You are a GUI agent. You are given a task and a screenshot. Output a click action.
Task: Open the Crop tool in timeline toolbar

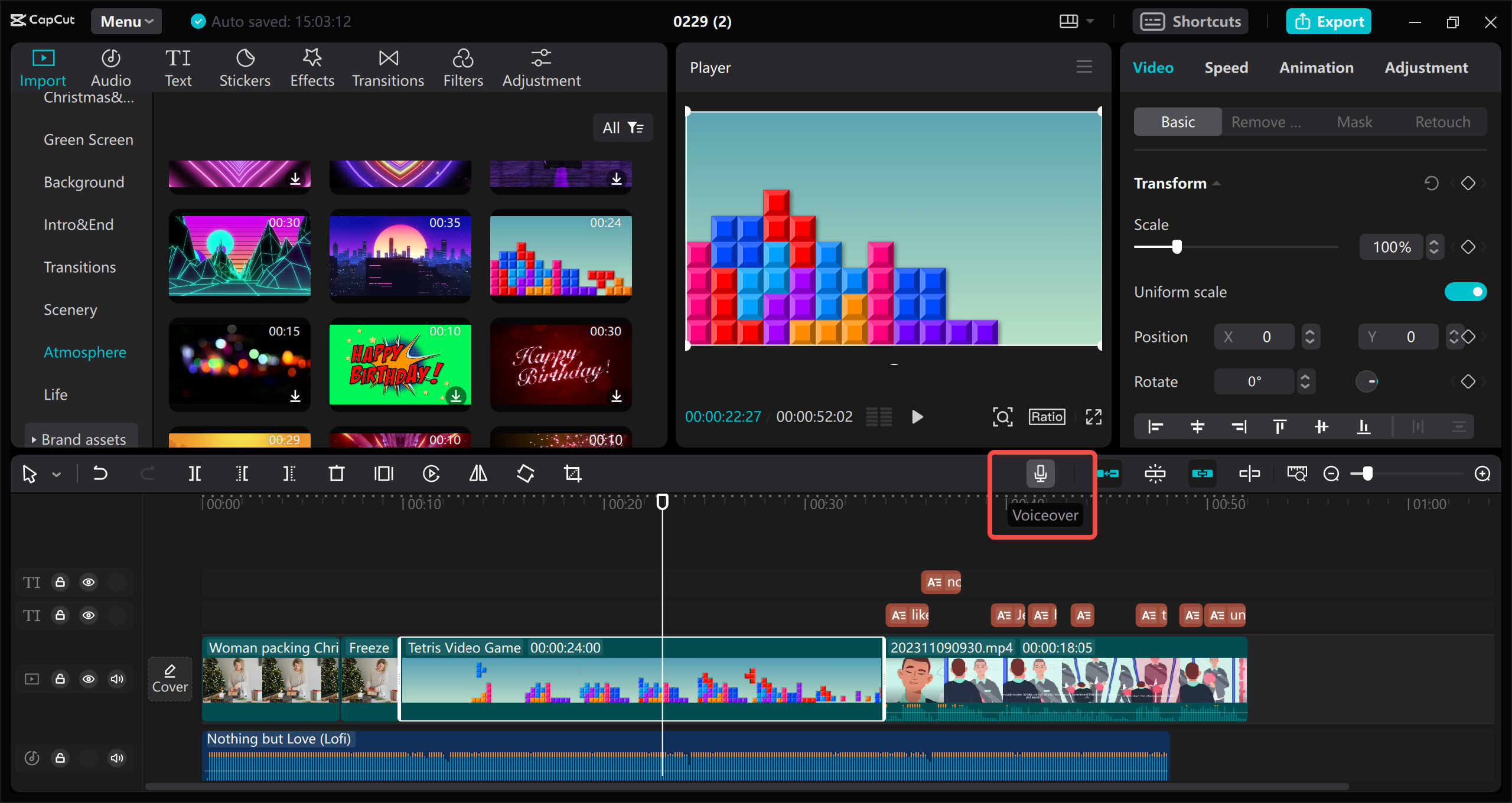click(572, 473)
